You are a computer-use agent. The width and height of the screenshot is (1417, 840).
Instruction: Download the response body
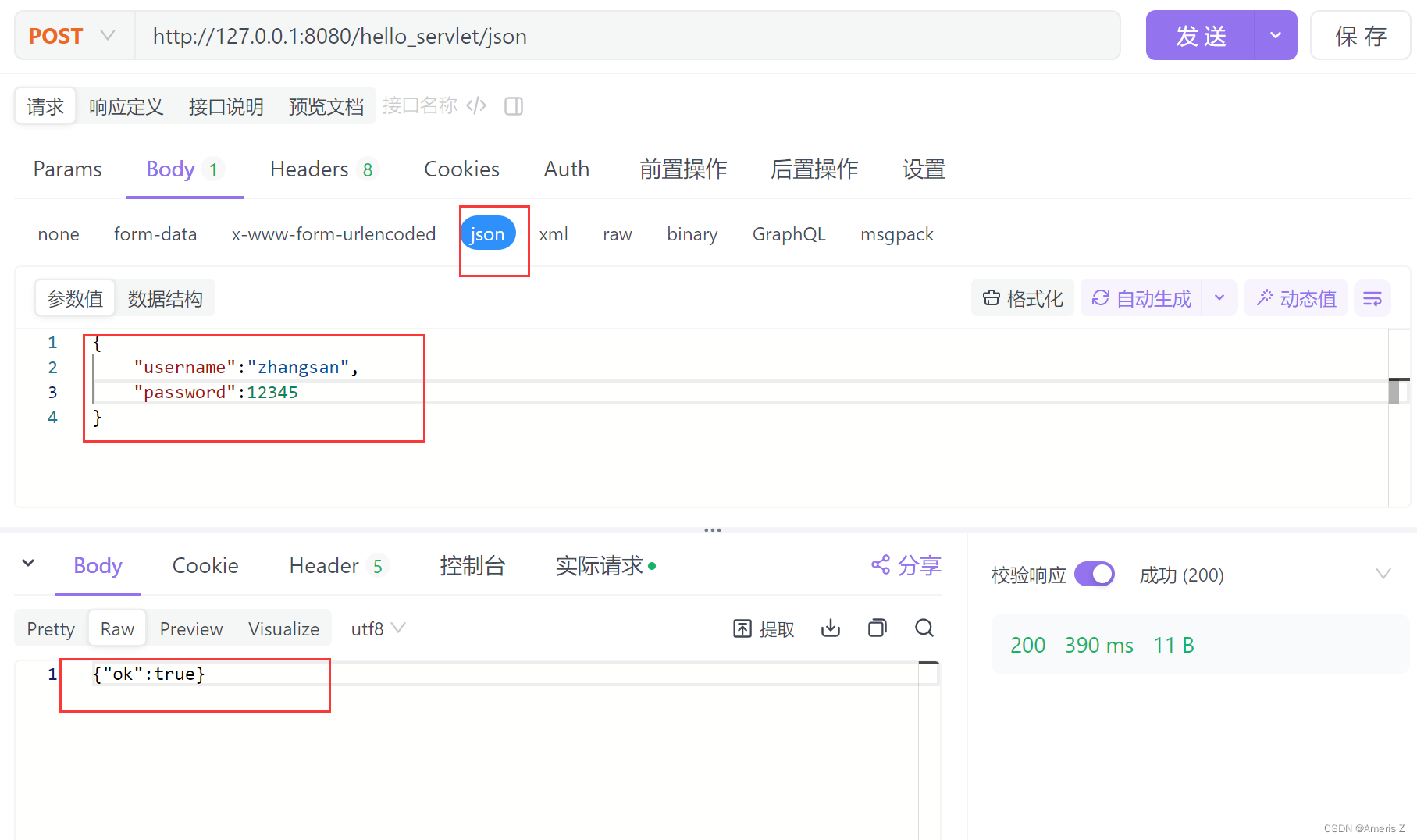[830, 628]
